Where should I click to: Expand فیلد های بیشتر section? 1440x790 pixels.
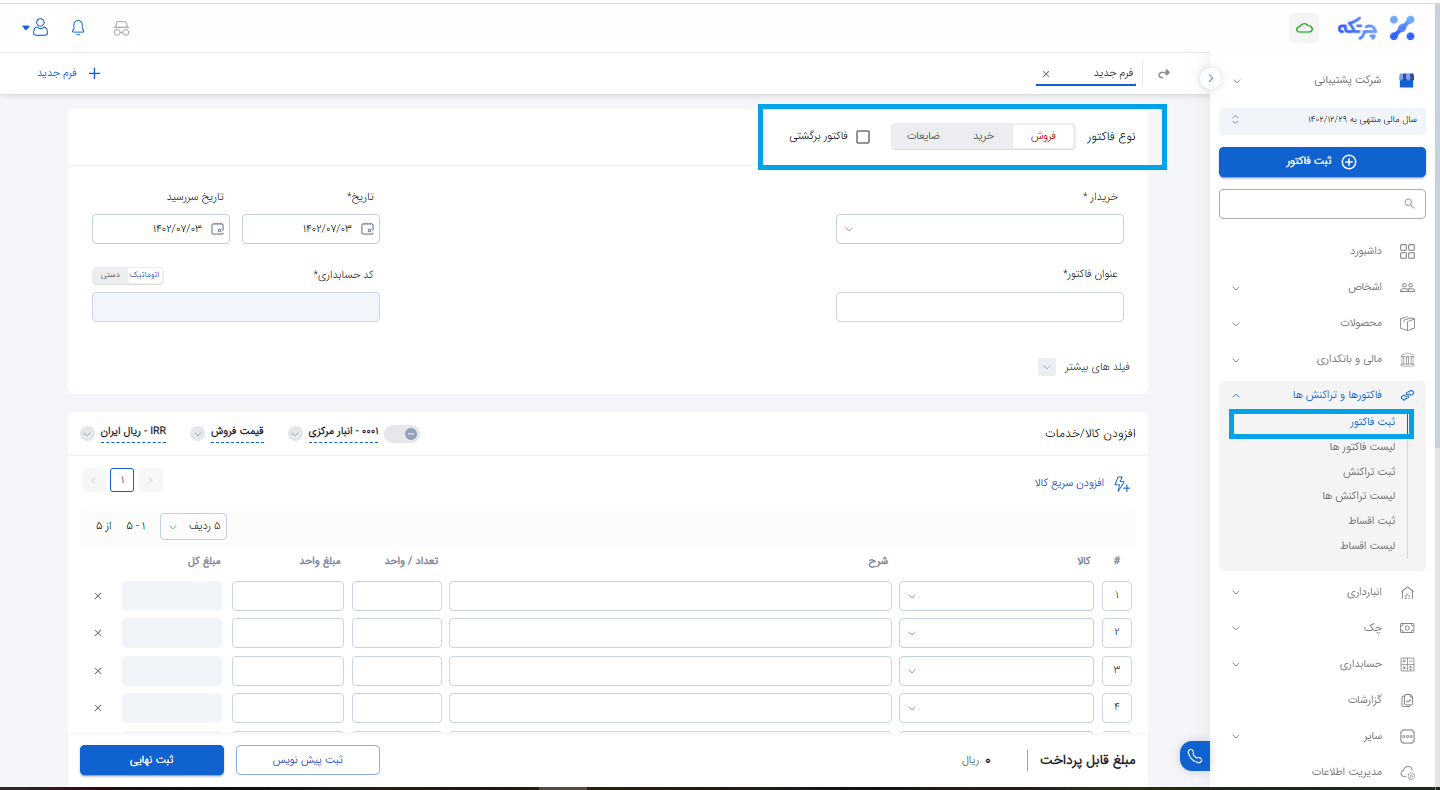1046,367
